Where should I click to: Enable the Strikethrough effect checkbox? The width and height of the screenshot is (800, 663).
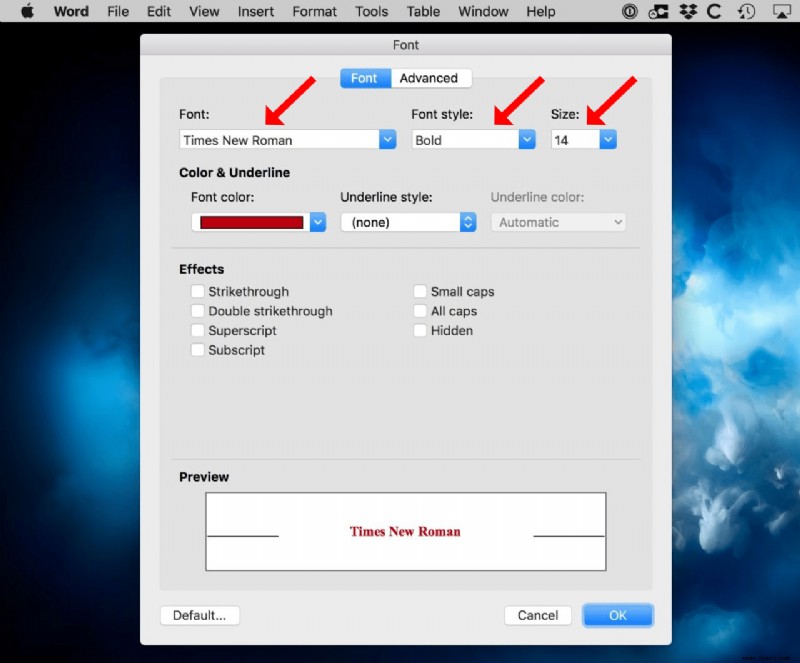pos(197,291)
